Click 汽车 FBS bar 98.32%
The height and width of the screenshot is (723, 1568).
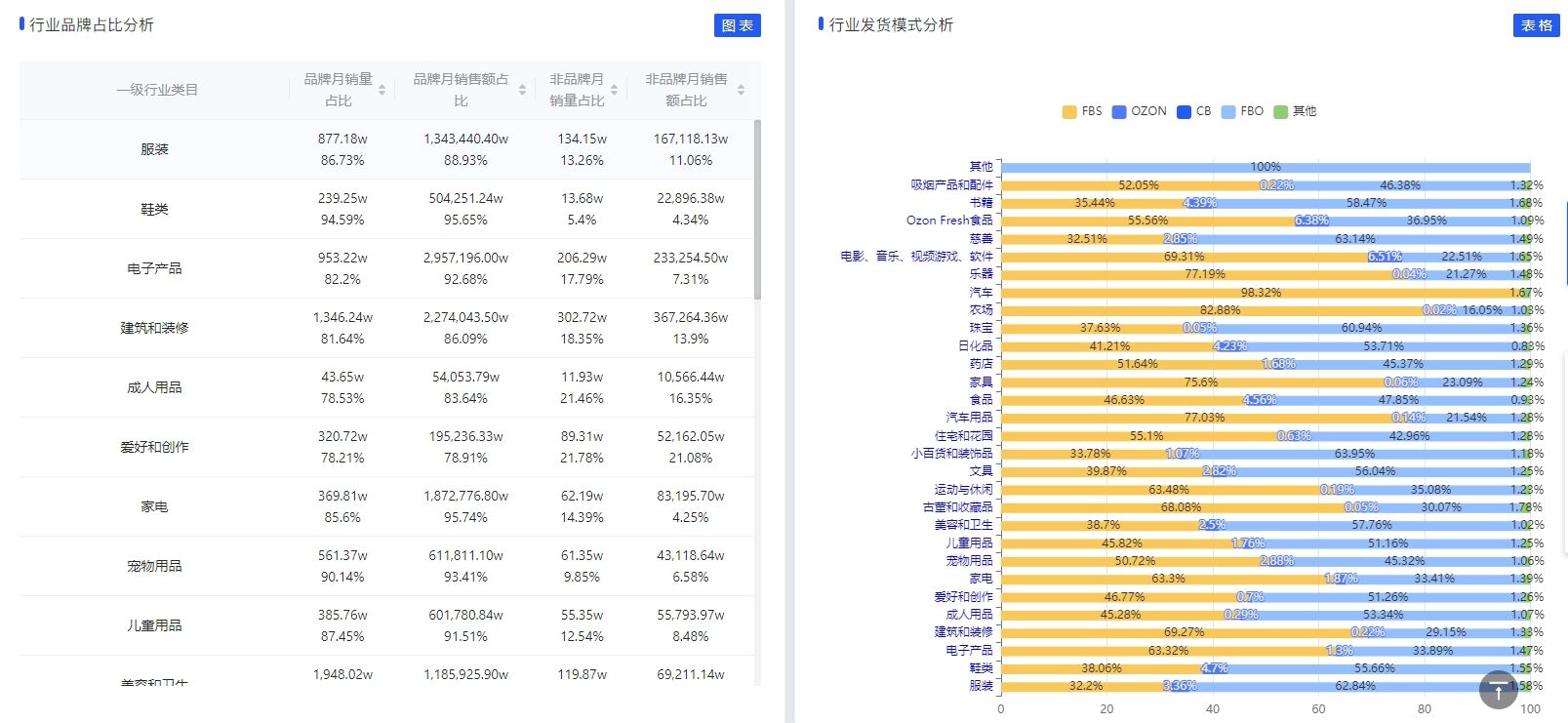click(1261, 293)
